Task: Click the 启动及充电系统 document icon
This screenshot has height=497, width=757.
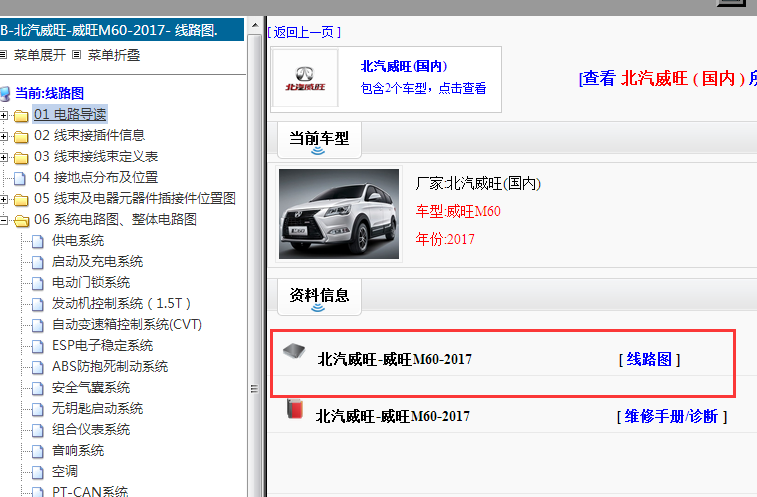Action: coord(38,262)
